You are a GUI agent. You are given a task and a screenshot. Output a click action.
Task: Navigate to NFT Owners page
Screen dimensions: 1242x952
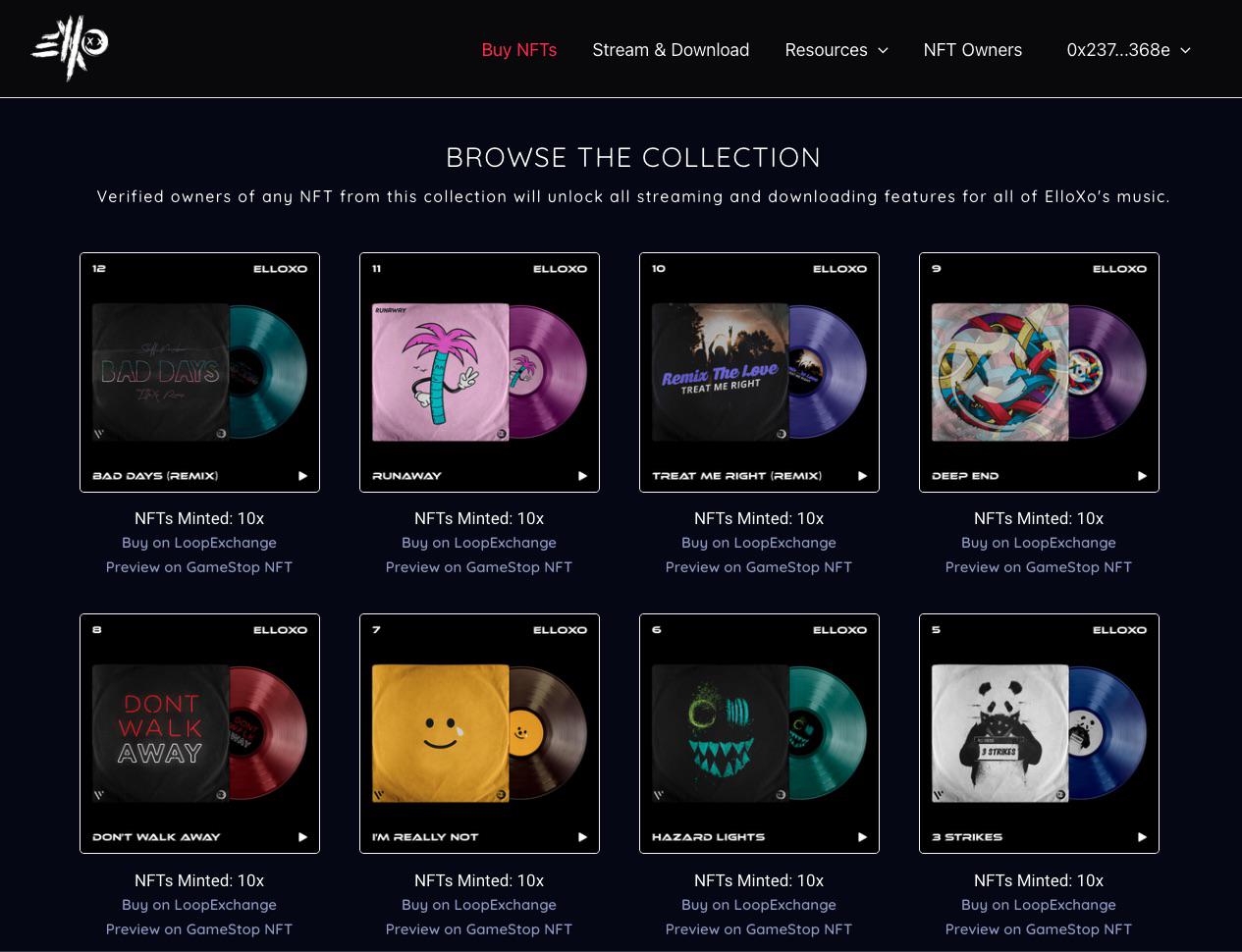coord(972,50)
